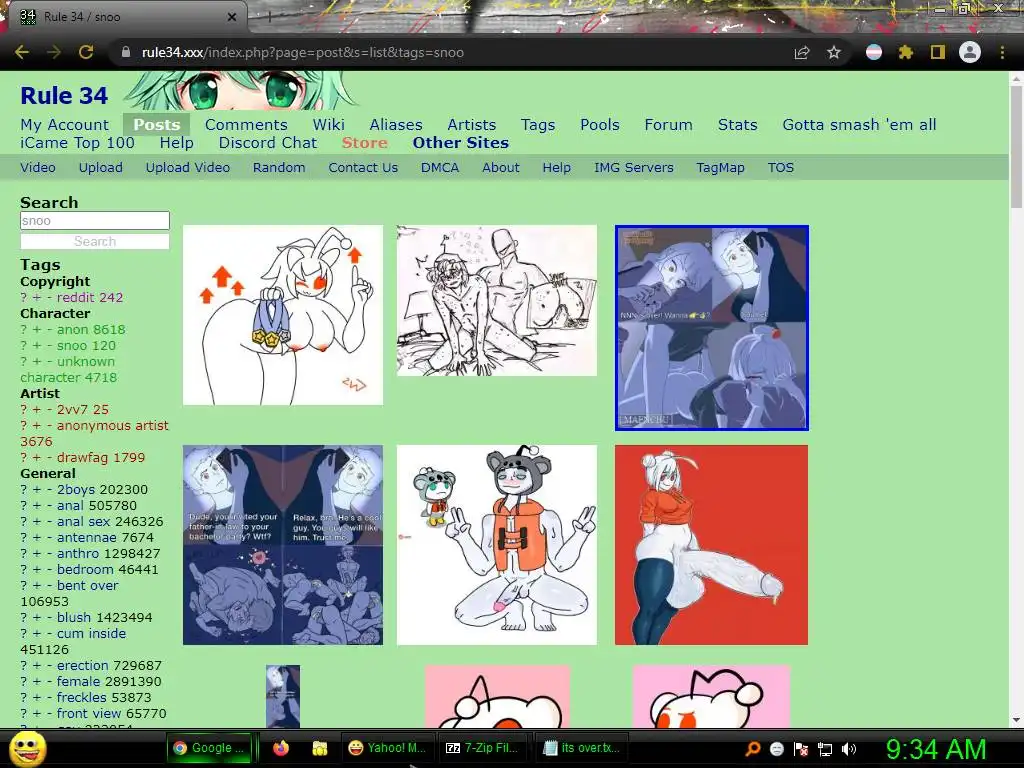The image size is (1024, 768).
Task: Open 'its over.txt' Notepad taskbar item
Action: pyautogui.click(x=581, y=748)
